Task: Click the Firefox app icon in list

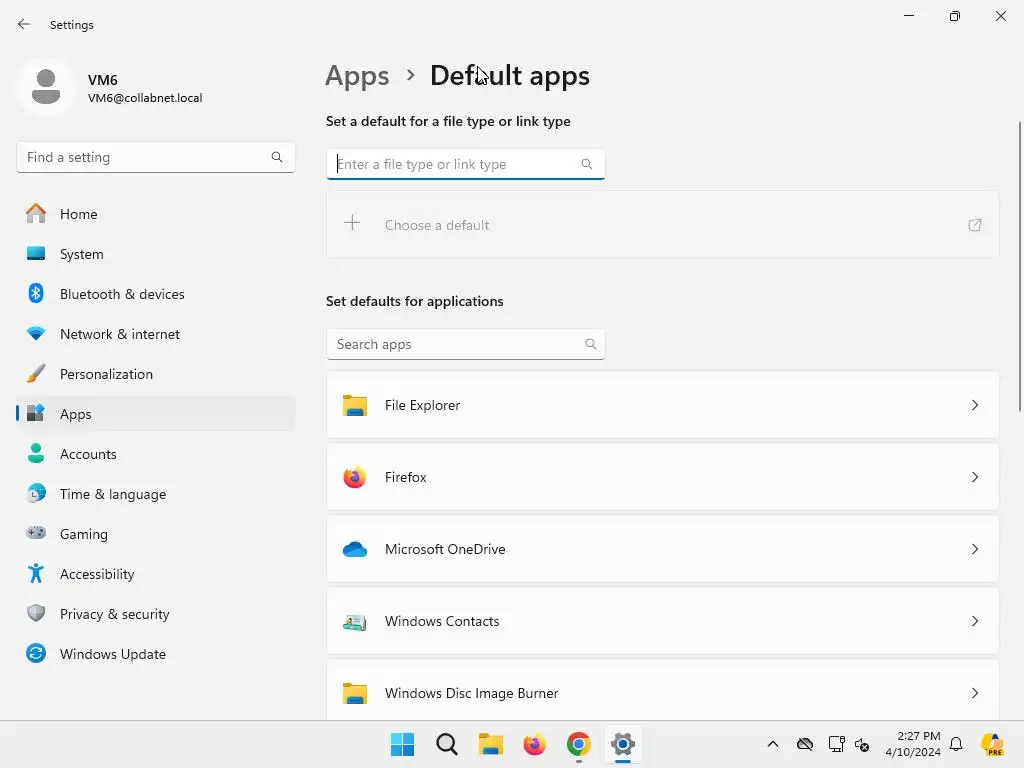Action: [355, 477]
